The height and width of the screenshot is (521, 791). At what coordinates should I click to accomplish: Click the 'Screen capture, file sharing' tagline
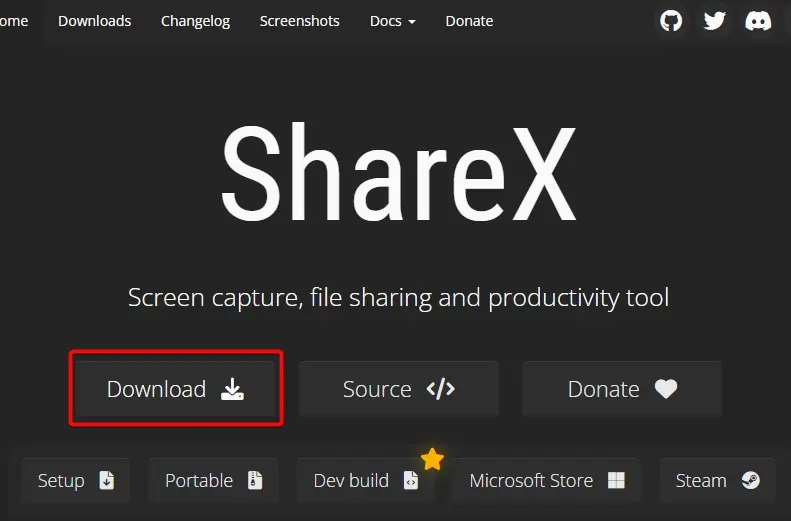399,298
